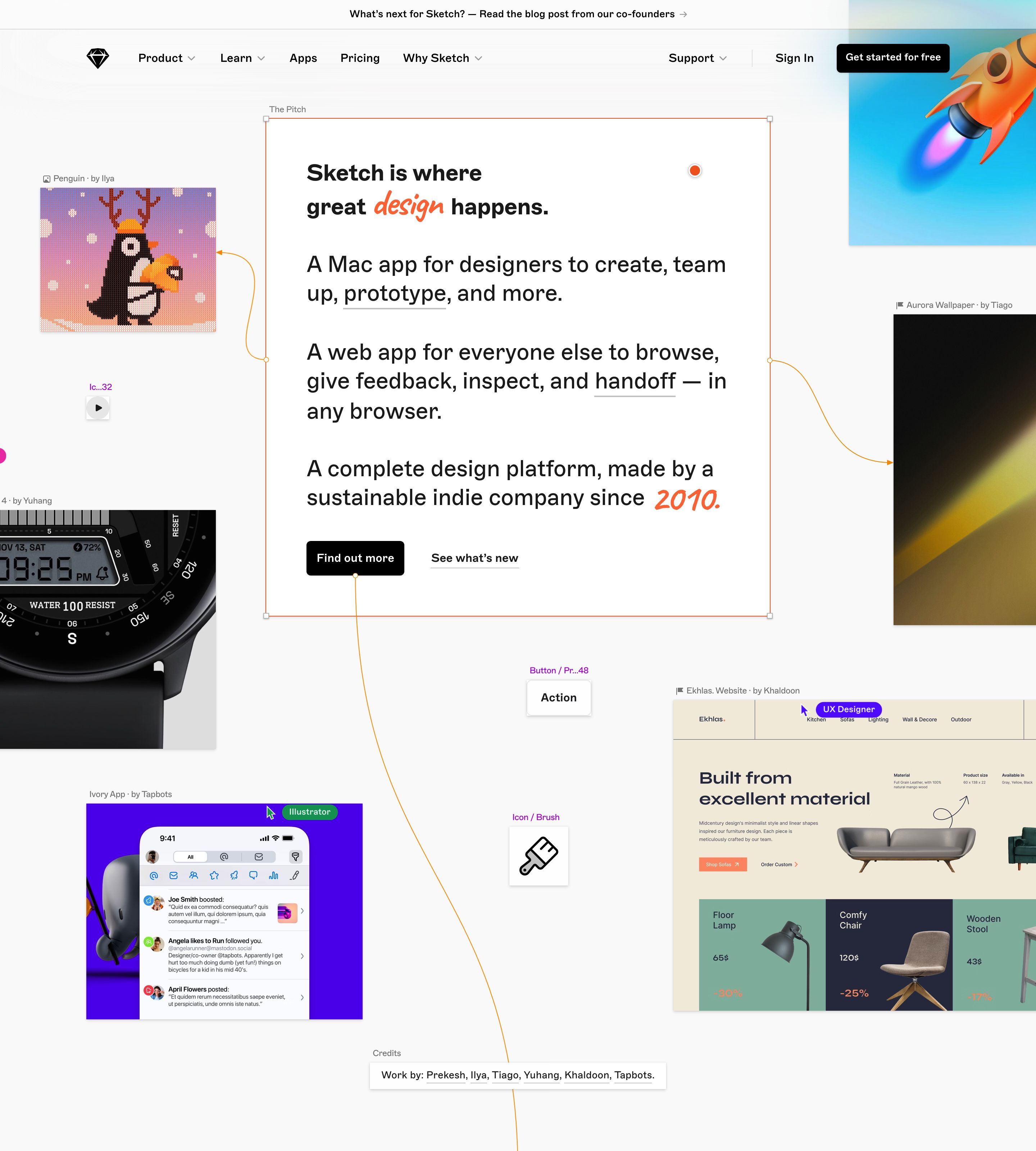Click the play button icon under Ic...32
1036x1151 pixels.
coord(98,408)
